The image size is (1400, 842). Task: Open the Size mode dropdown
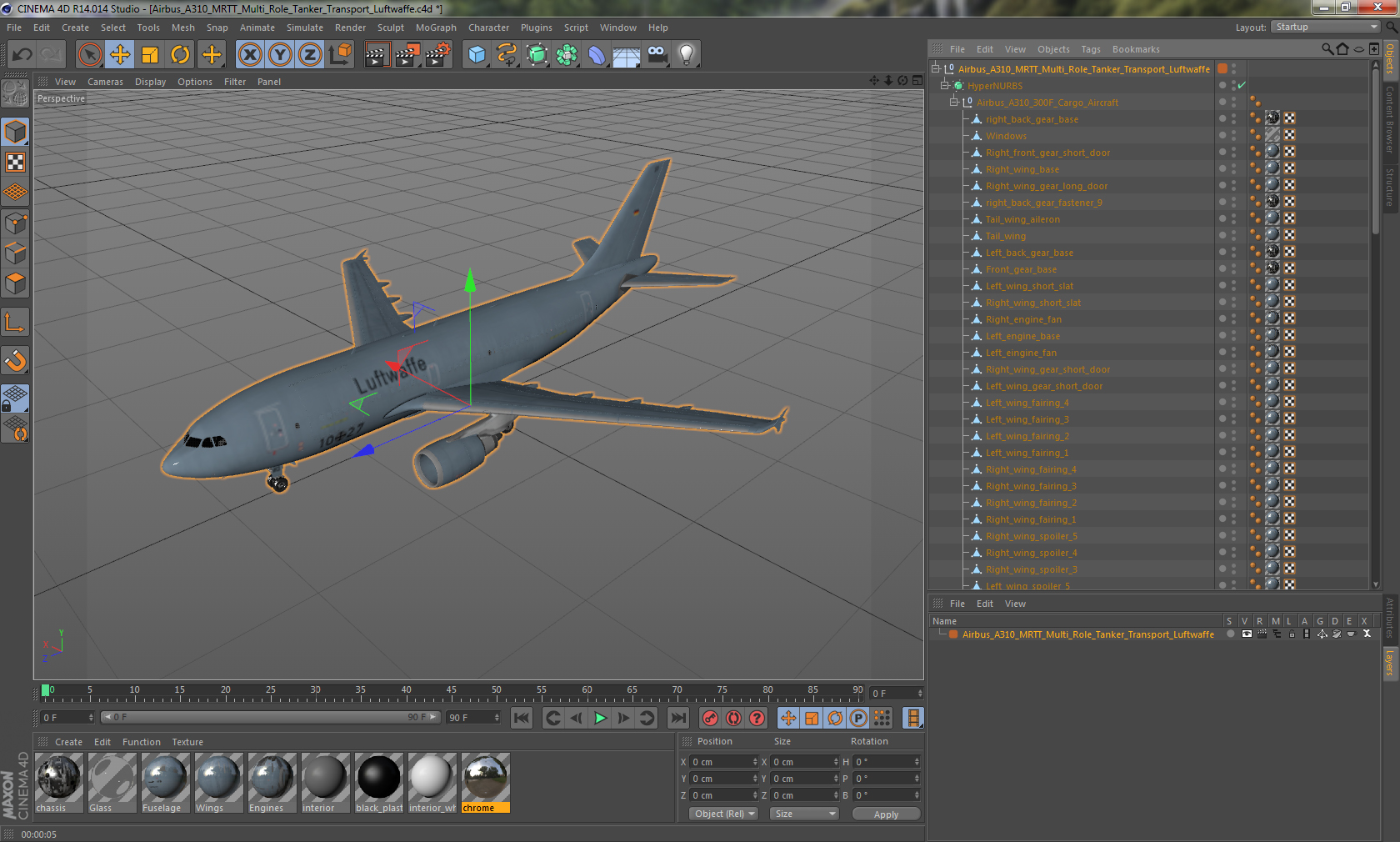(x=804, y=814)
